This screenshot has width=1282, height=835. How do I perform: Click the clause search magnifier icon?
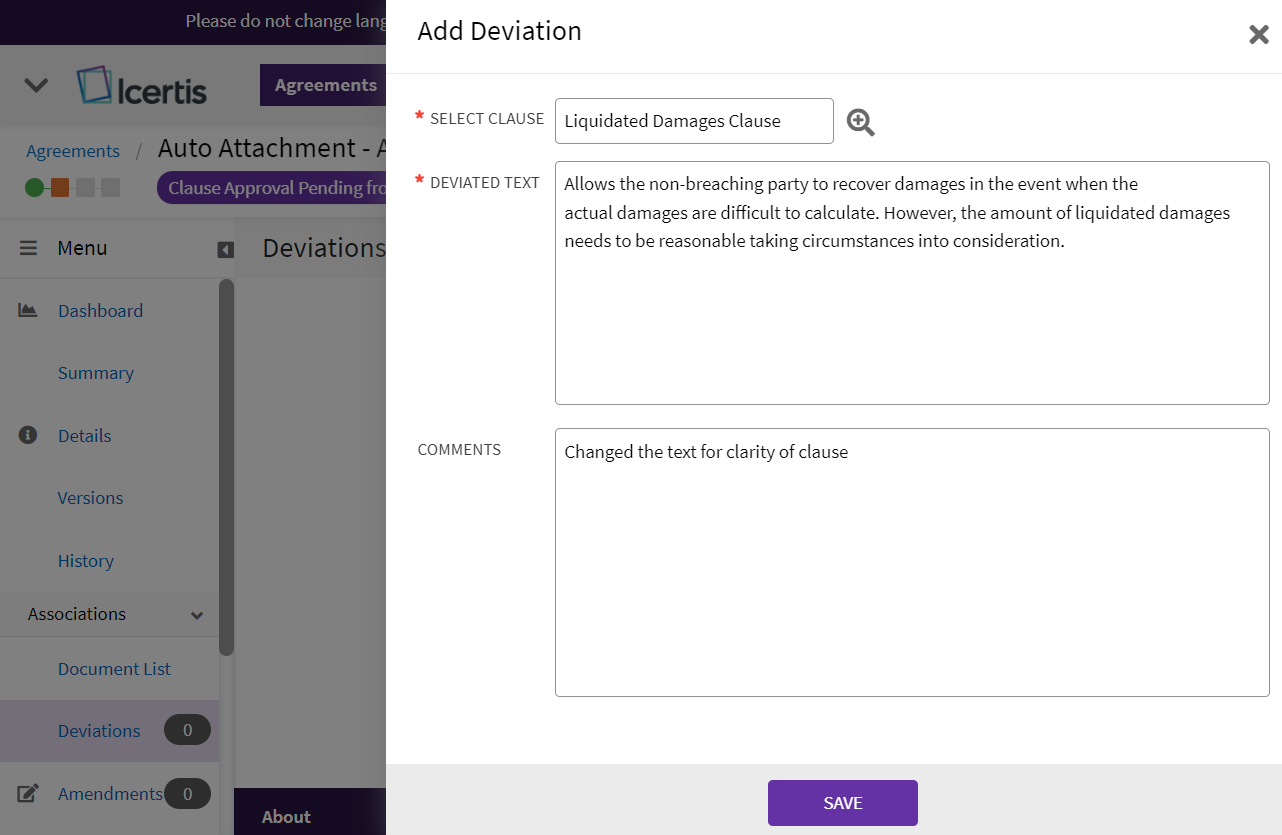860,122
